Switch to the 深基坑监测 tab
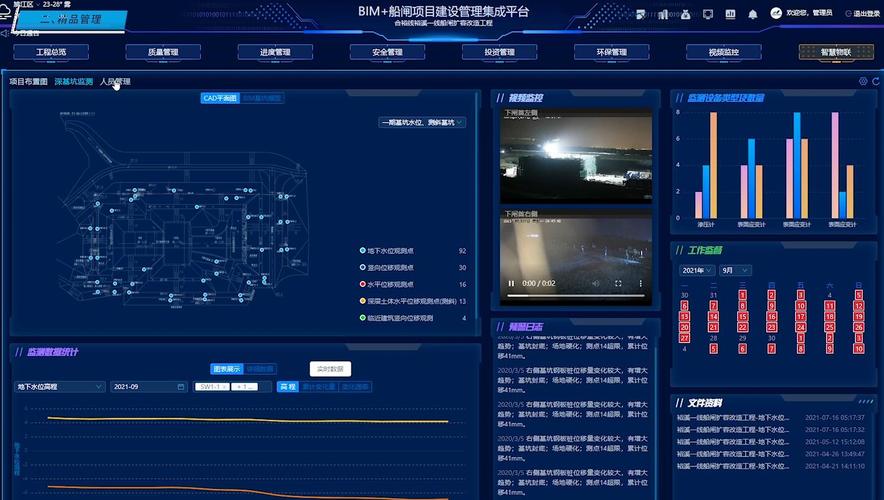The width and height of the screenshot is (884, 500). click(x=74, y=82)
